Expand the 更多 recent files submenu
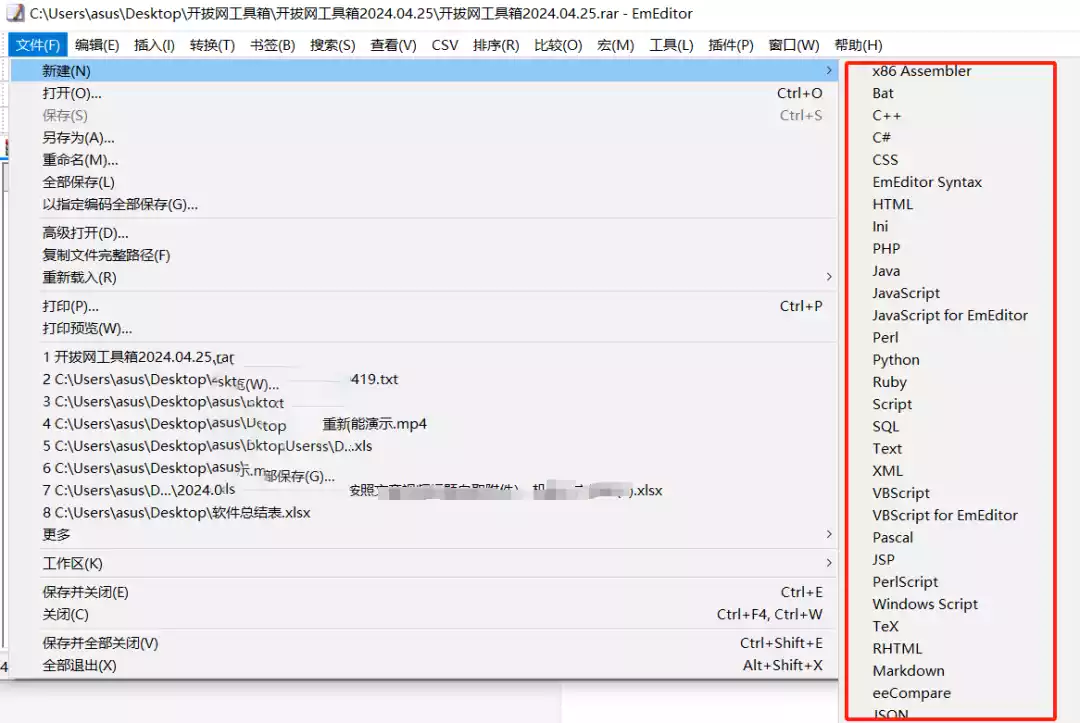Screen dimensions: 1080x723 (829, 535)
